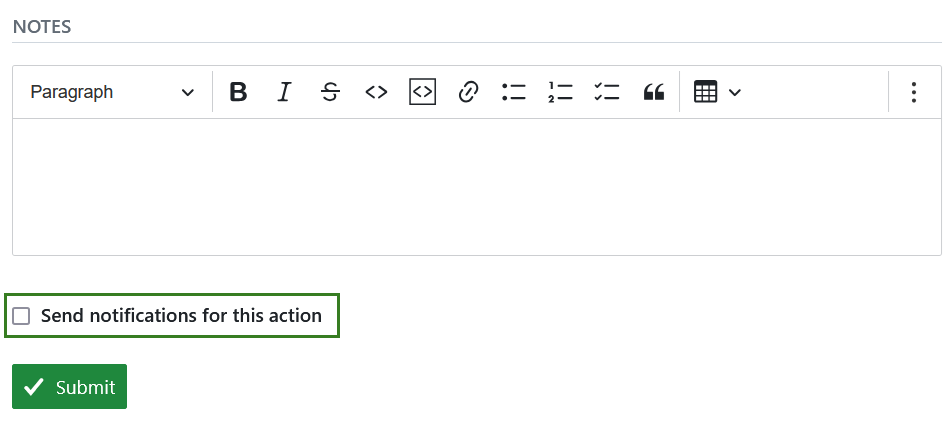Expand the table options chevron
The width and height of the screenshot is (945, 428).
click(735, 92)
